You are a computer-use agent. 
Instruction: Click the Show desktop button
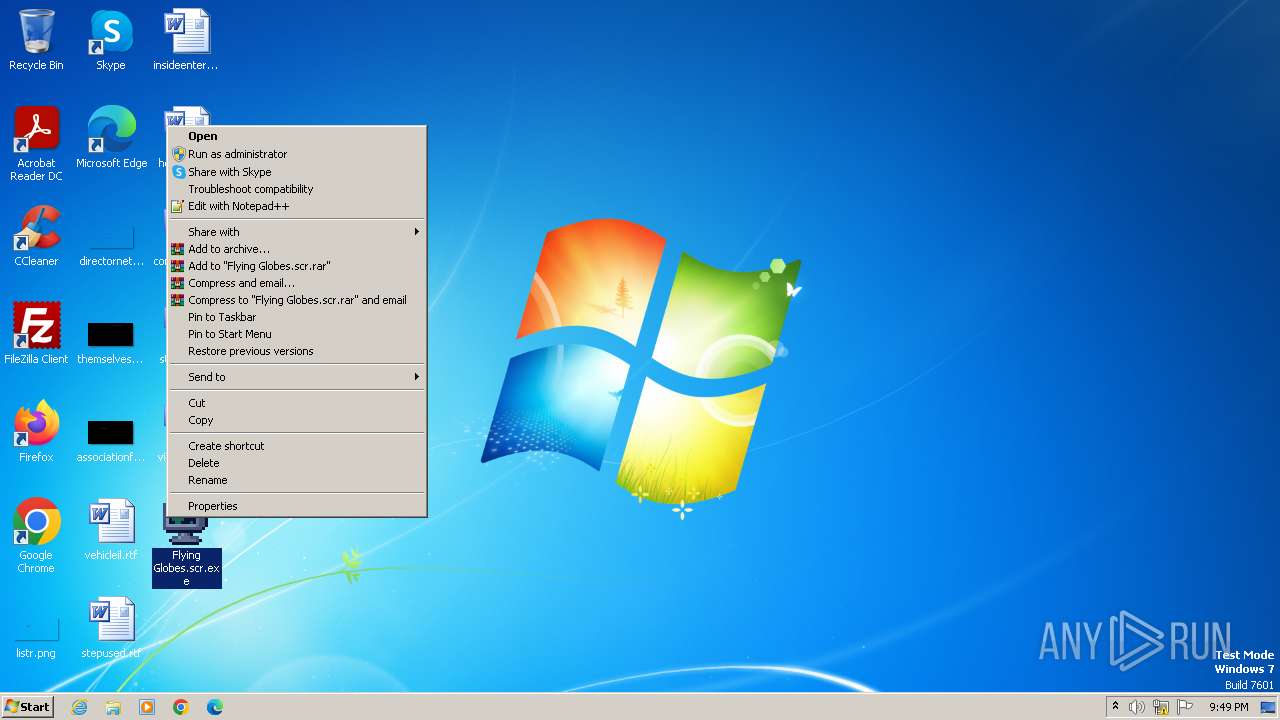pos(1269,707)
